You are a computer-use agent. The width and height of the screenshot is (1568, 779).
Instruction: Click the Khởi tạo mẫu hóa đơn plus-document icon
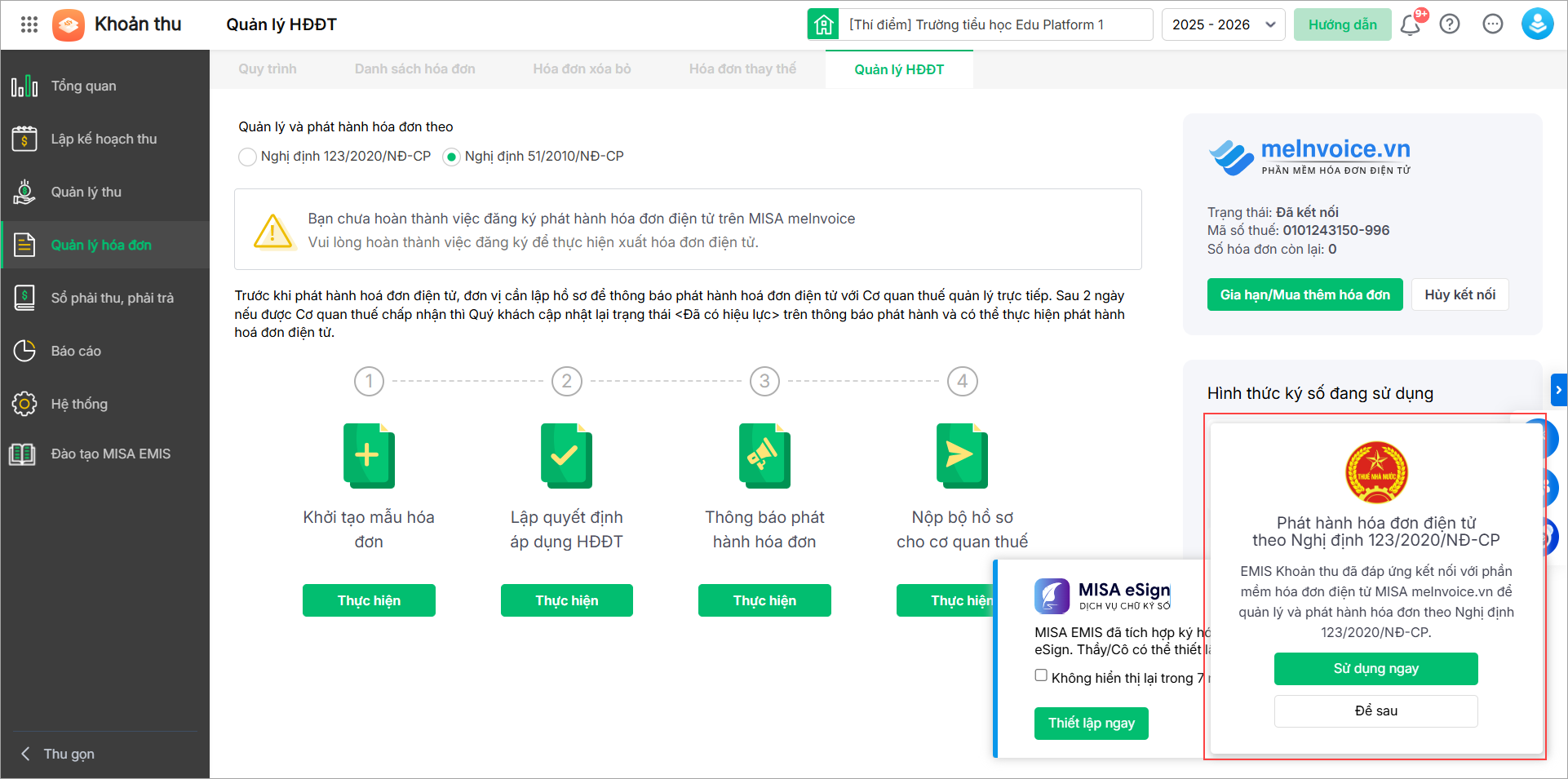369,456
